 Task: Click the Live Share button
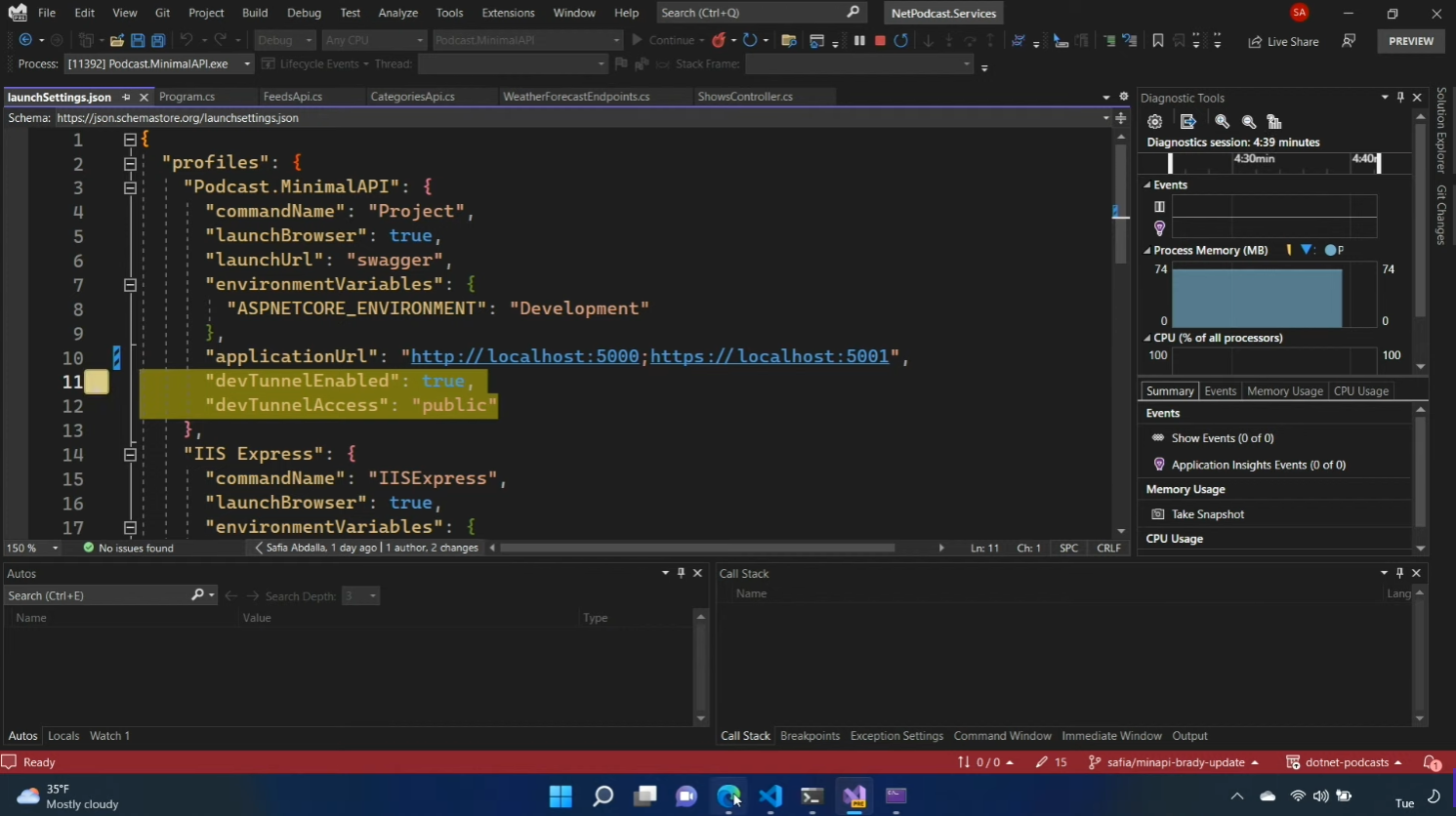pyautogui.click(x=1283, y=41)
